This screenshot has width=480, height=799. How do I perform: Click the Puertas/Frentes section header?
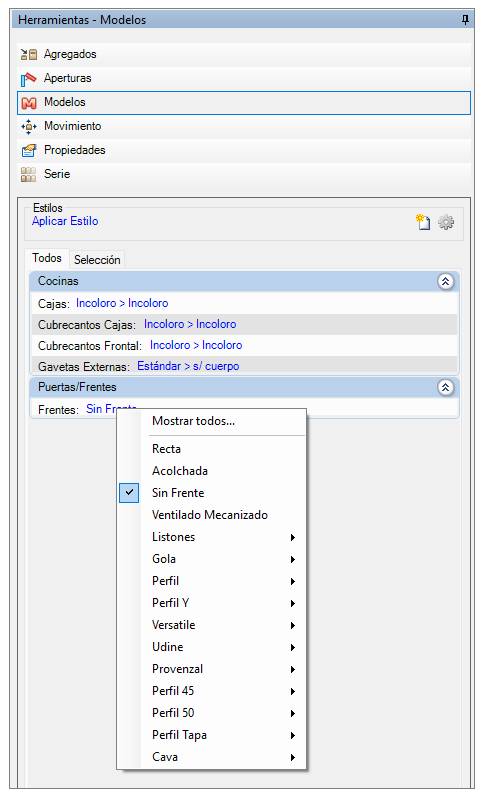point(245,387)
